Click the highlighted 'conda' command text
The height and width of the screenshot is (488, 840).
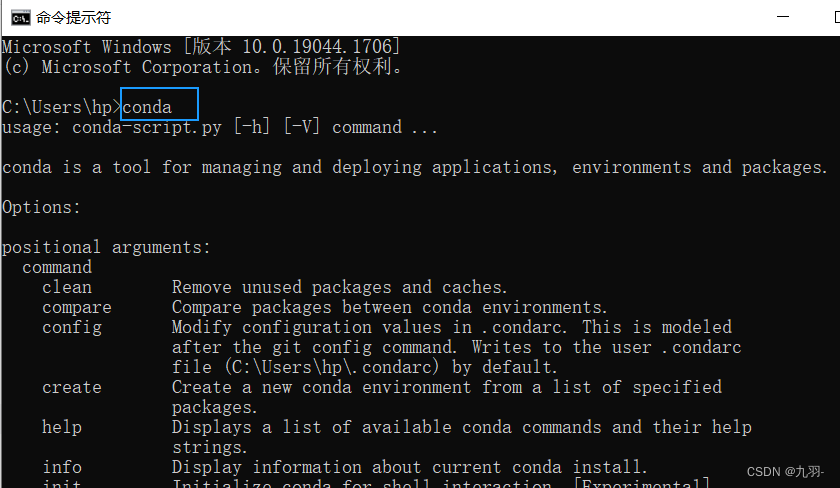[147, 107]
